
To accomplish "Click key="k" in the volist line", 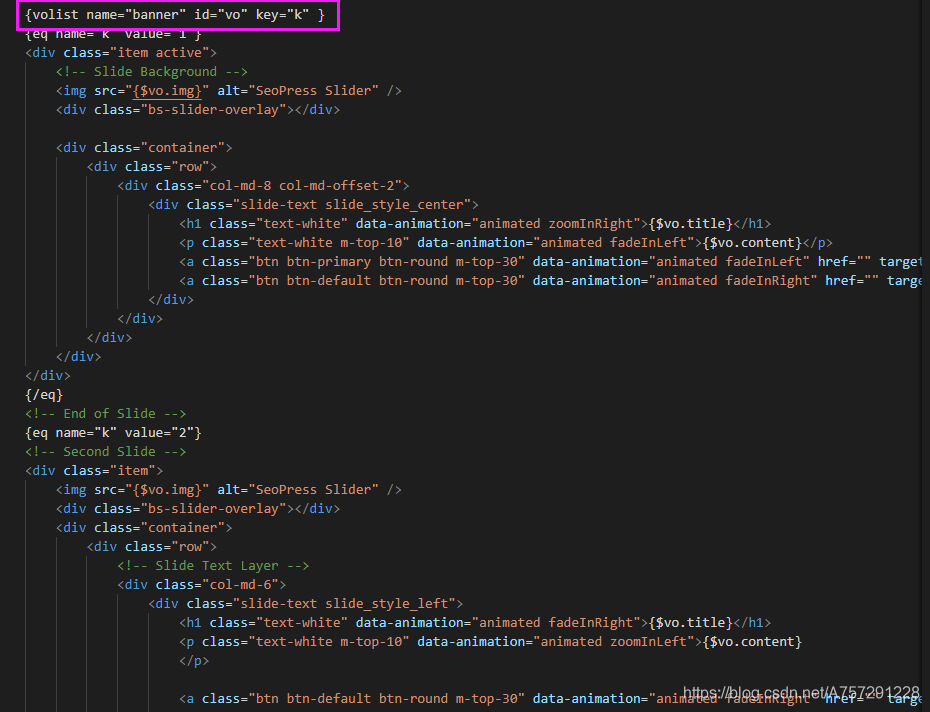I will [x=282, y=14].
